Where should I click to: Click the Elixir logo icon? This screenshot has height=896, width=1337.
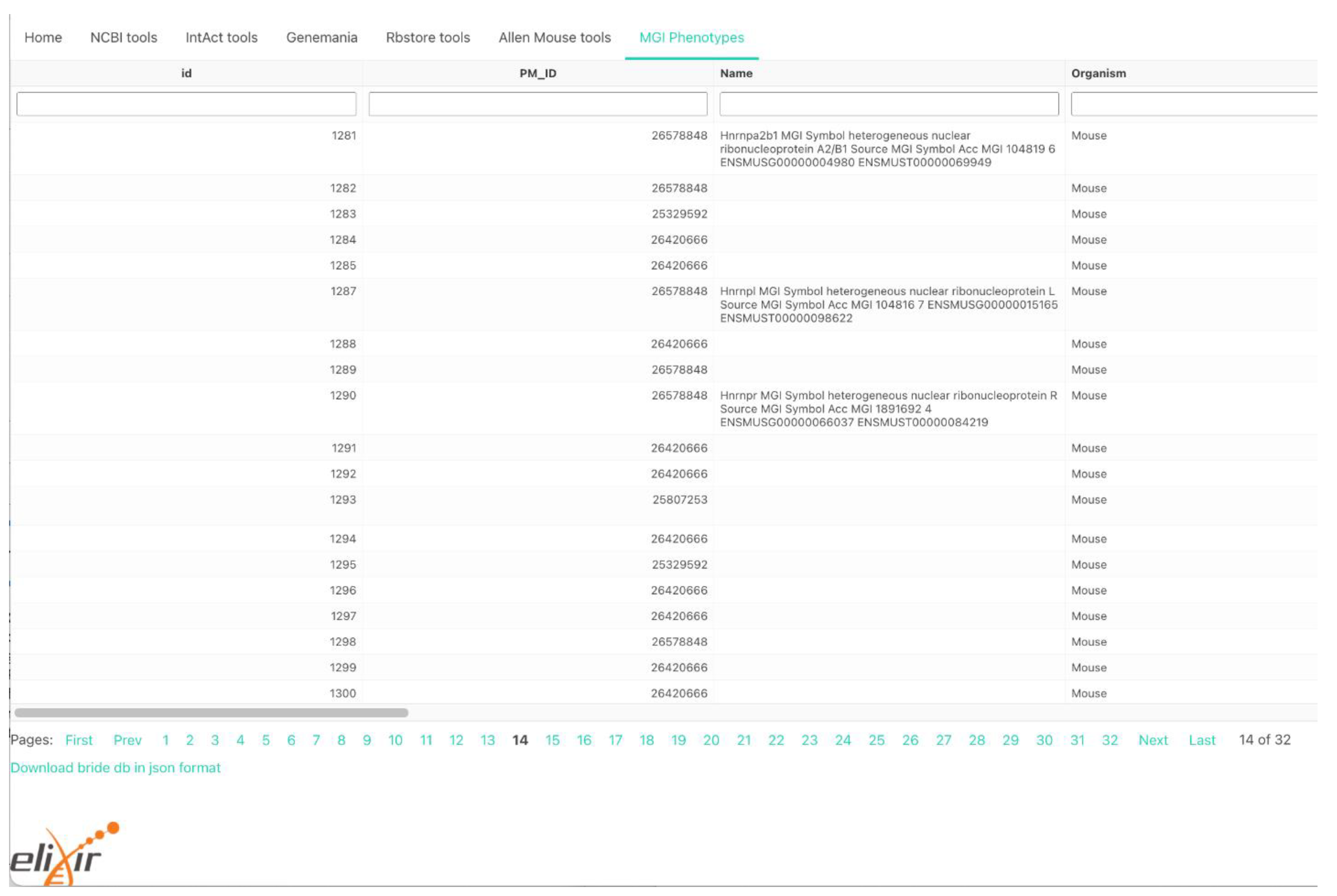coord(63,854)
